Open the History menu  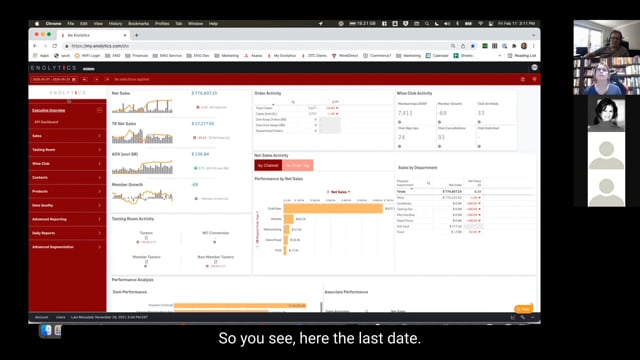pos(115,24)
